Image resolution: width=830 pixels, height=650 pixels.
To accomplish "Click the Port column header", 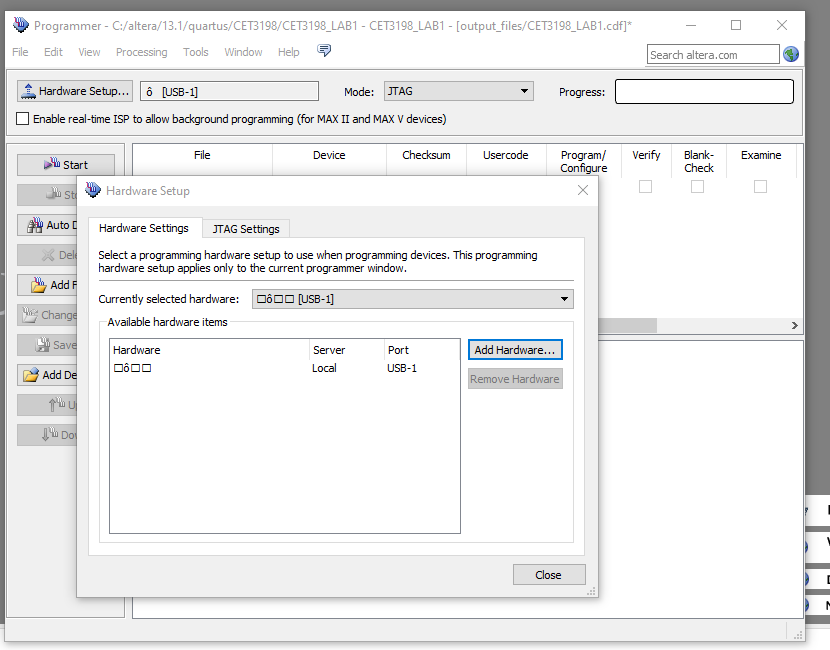I will (422, 350).
